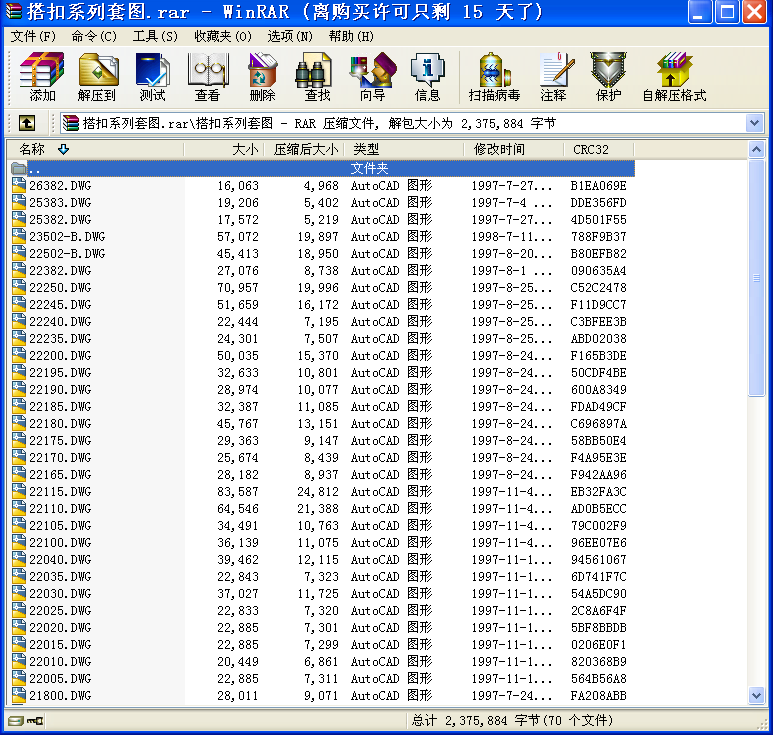Convert to SFX (自解压格式) icon

pyautogui.click(x=674, y=76)
